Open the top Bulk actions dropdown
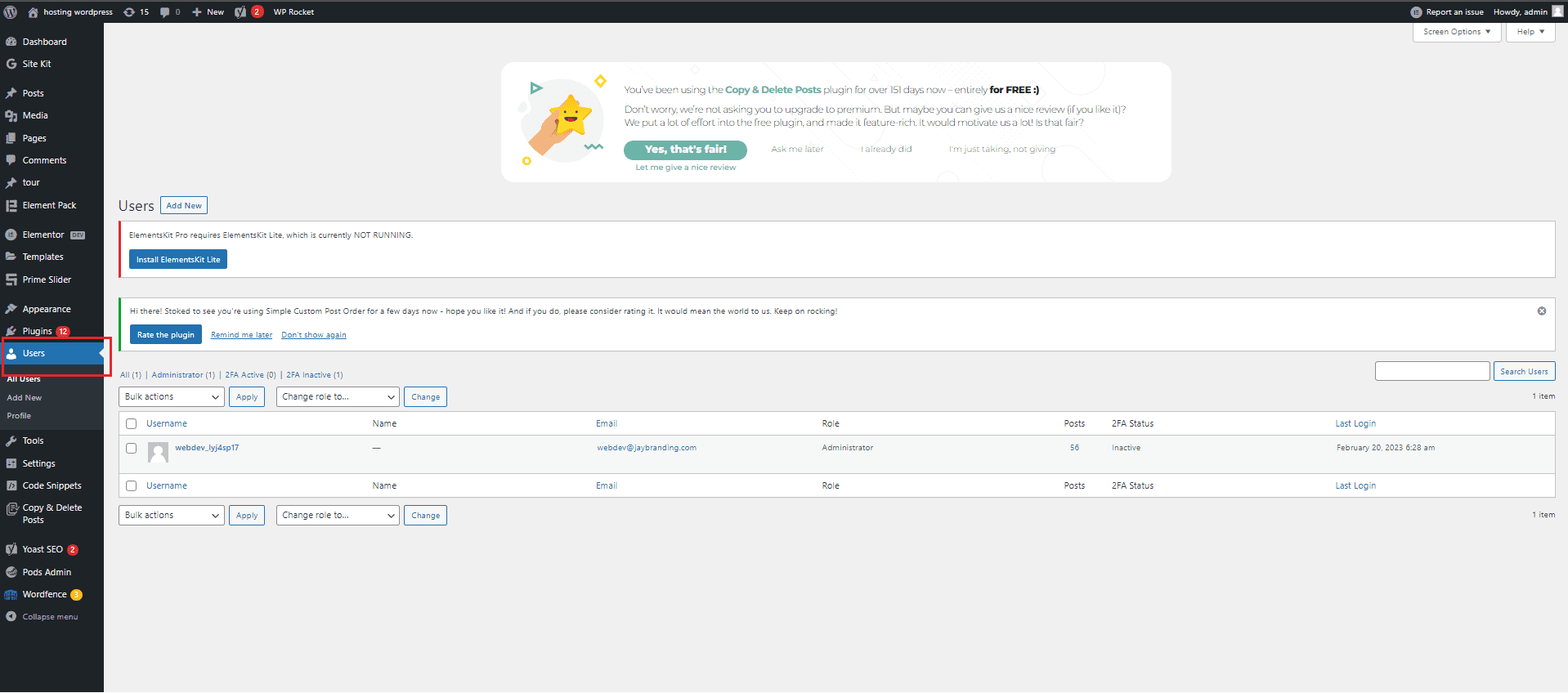This screenshot has height=693, width=1568. (172, 397)
